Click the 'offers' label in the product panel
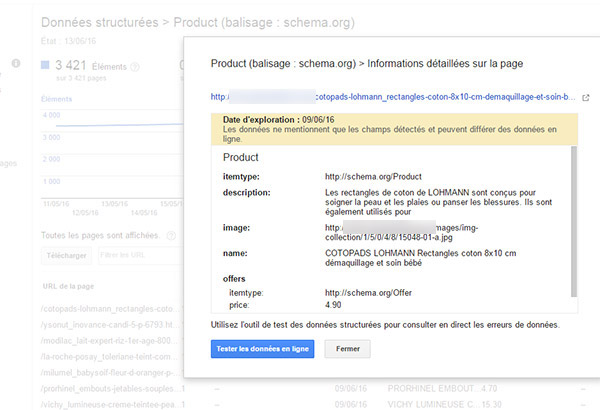Image resolution: width=600 pixels, height=410 pixels. pyautogui.click(x=234, y=279)
